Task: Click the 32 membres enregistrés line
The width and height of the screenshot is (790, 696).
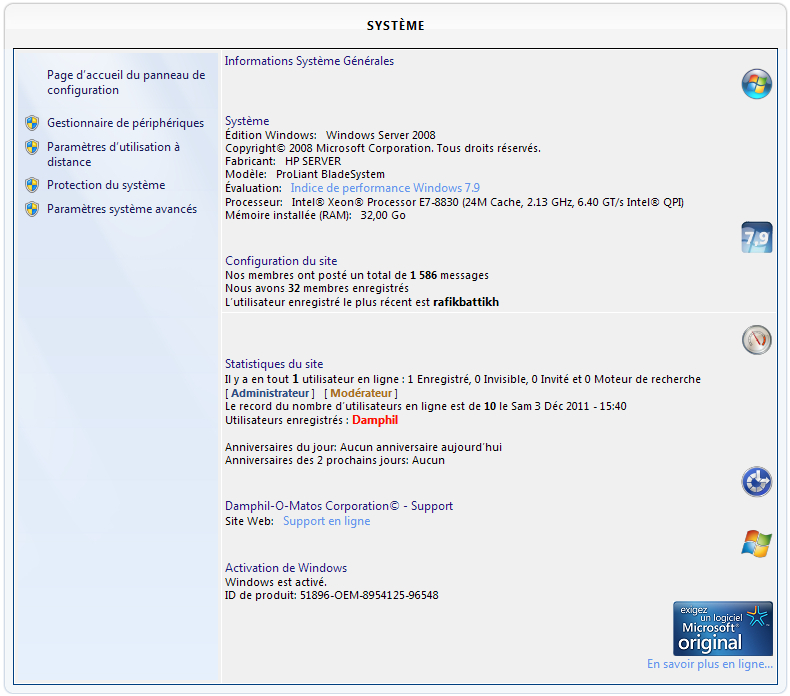Action: click(x=317, y=289)
